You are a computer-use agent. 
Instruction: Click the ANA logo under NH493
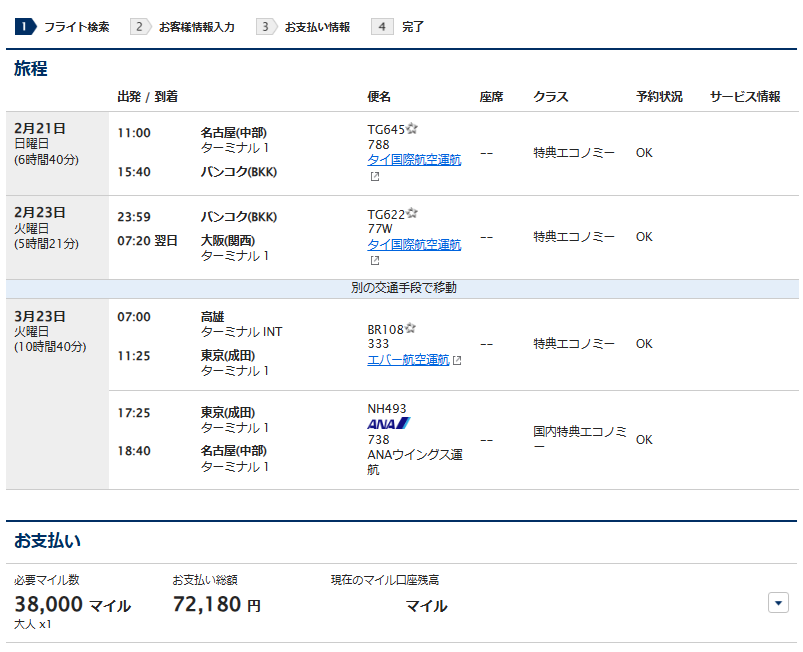click(x=389, y=424)
